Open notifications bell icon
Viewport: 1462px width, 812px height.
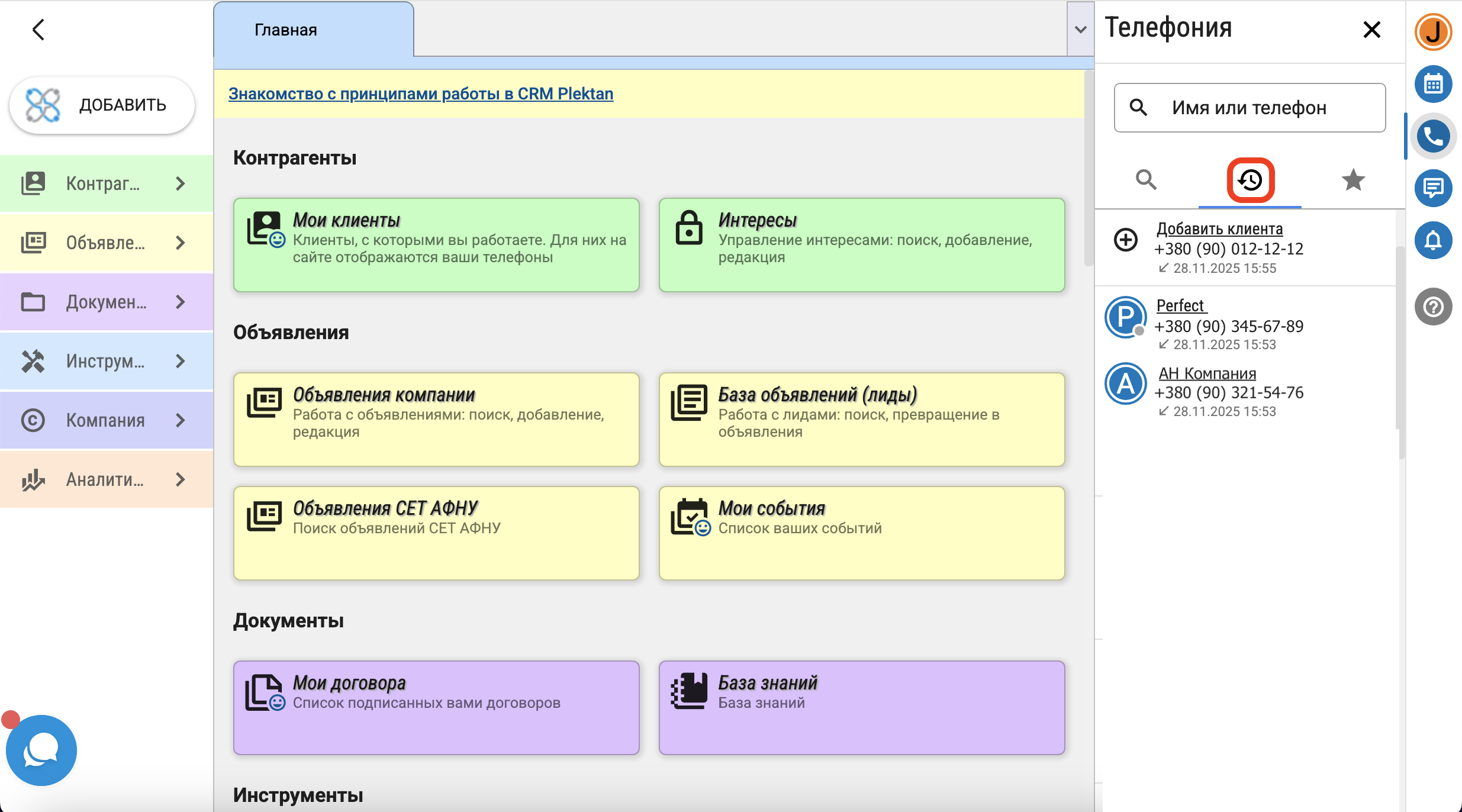tap(1432, 240)
